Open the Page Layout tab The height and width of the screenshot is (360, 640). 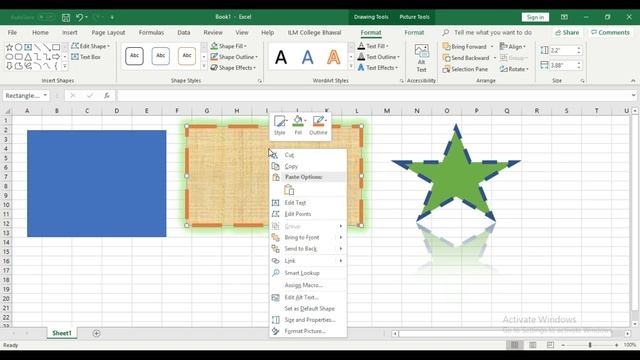click(x=108, y=32)
